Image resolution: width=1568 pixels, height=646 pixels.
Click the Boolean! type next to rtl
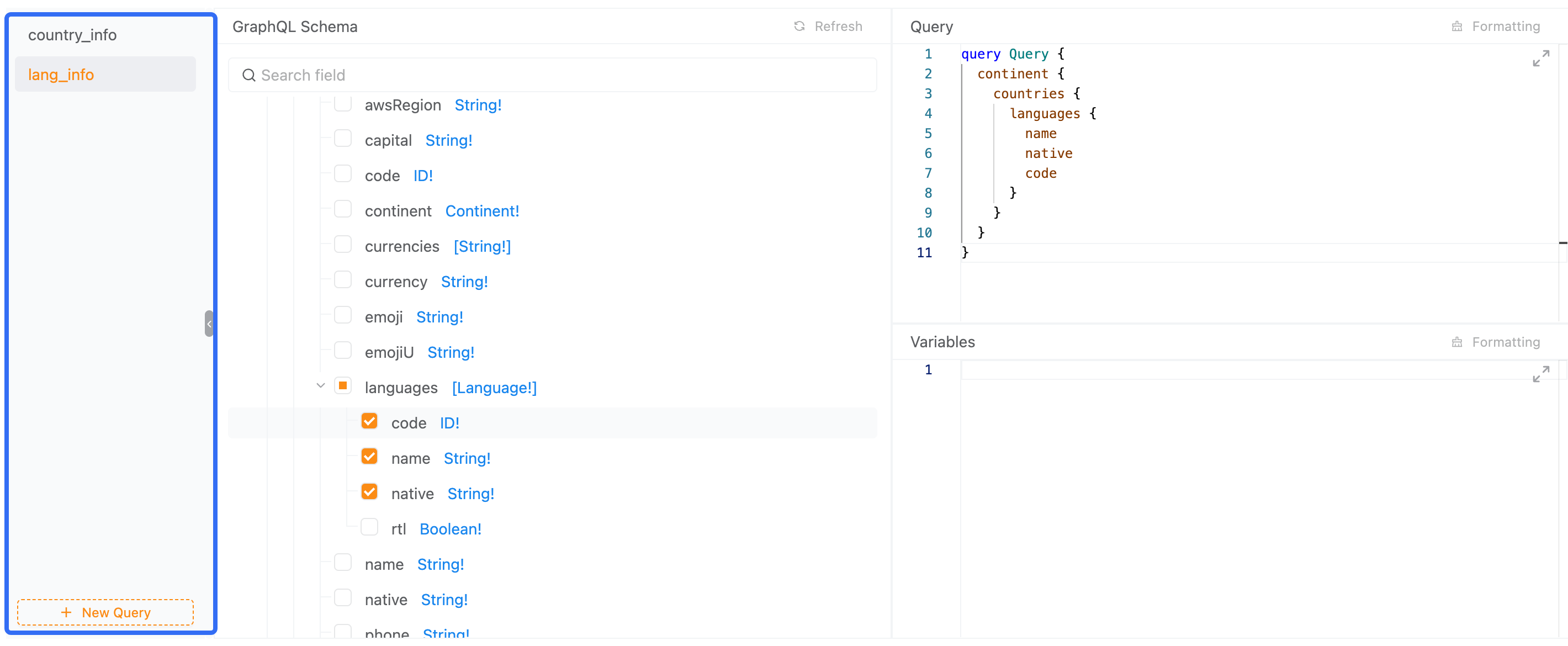[451, 529]
